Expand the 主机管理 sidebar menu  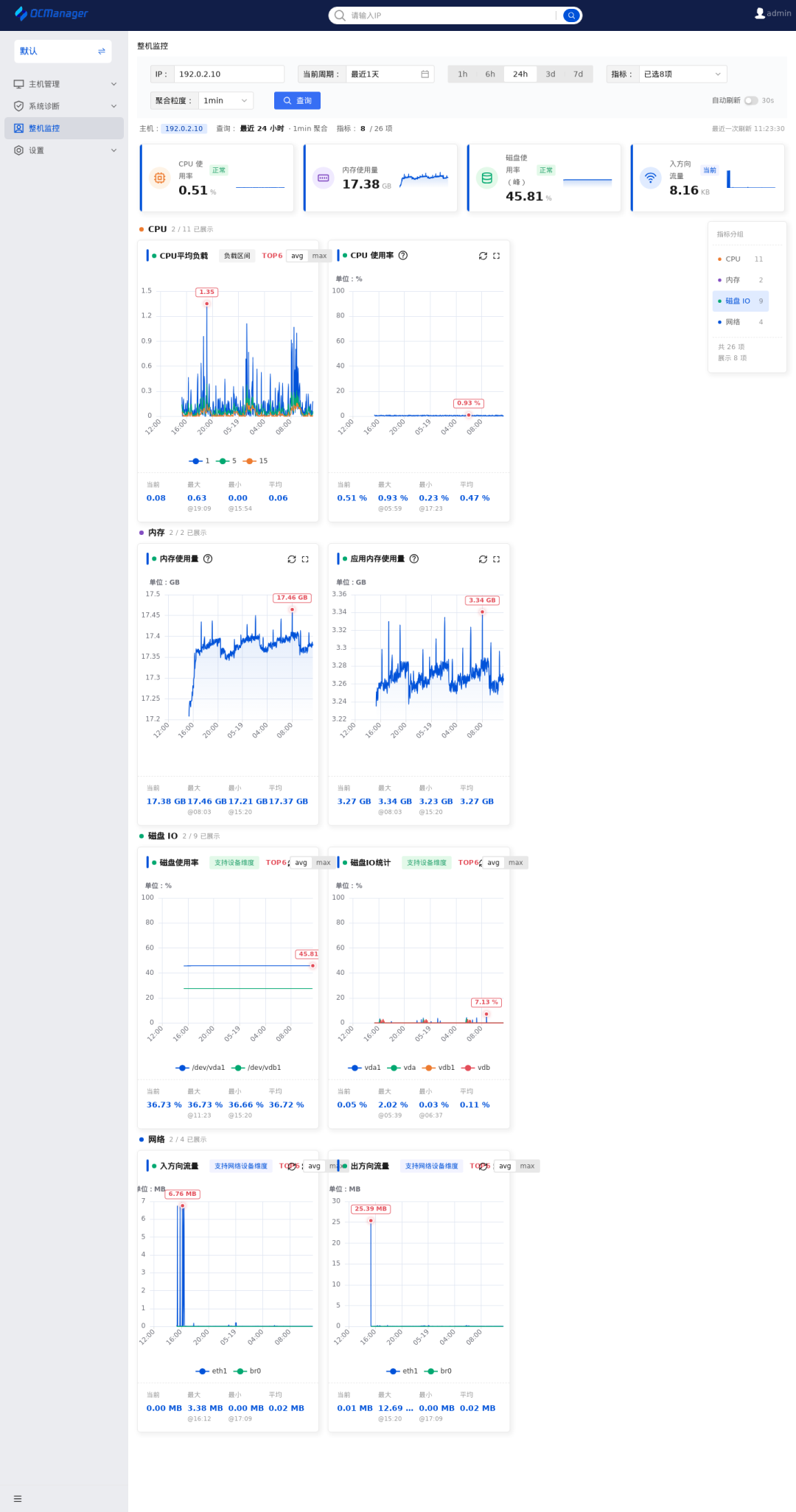tap(64, 84)
